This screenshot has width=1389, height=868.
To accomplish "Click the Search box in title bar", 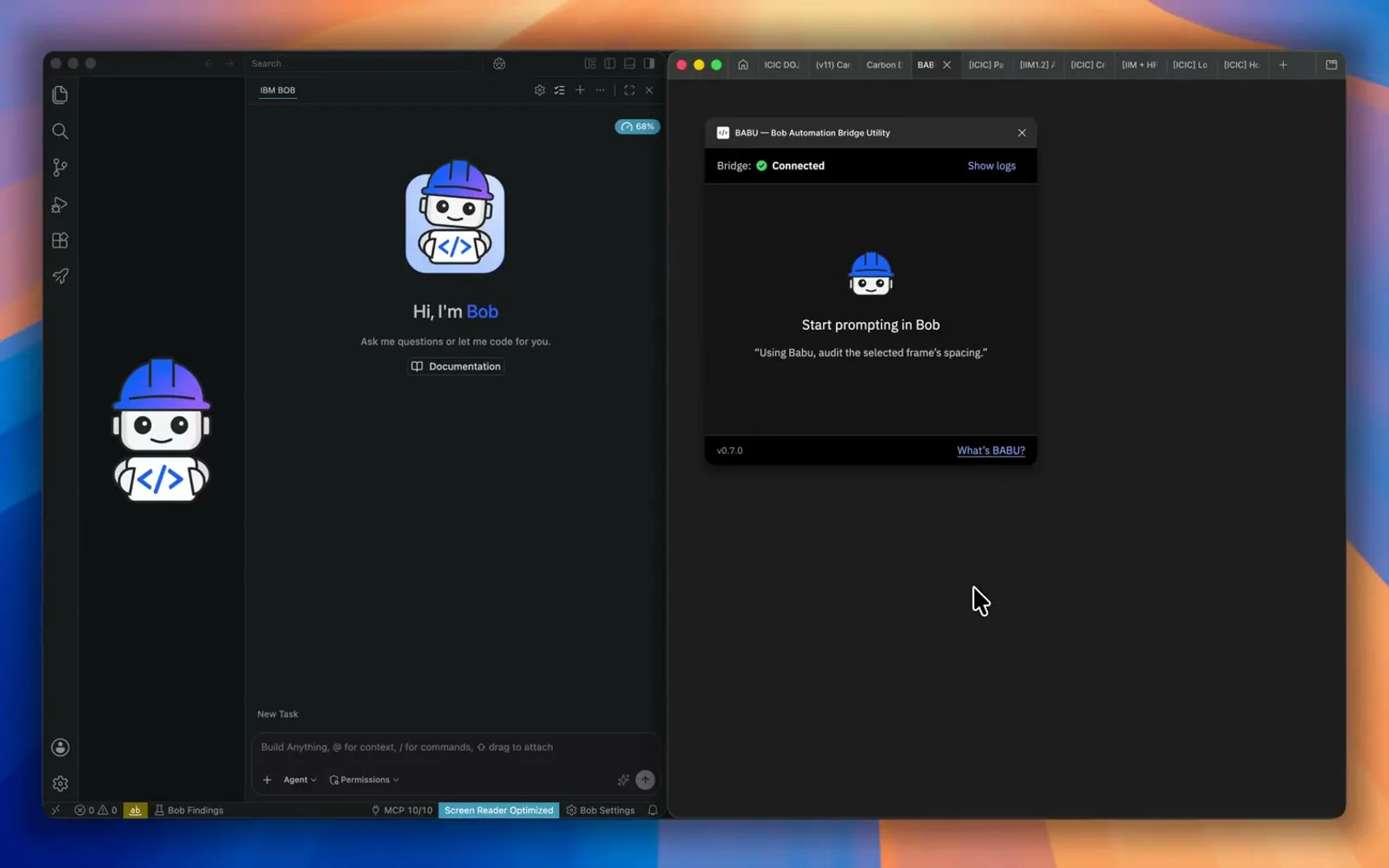I will (365, 63).
